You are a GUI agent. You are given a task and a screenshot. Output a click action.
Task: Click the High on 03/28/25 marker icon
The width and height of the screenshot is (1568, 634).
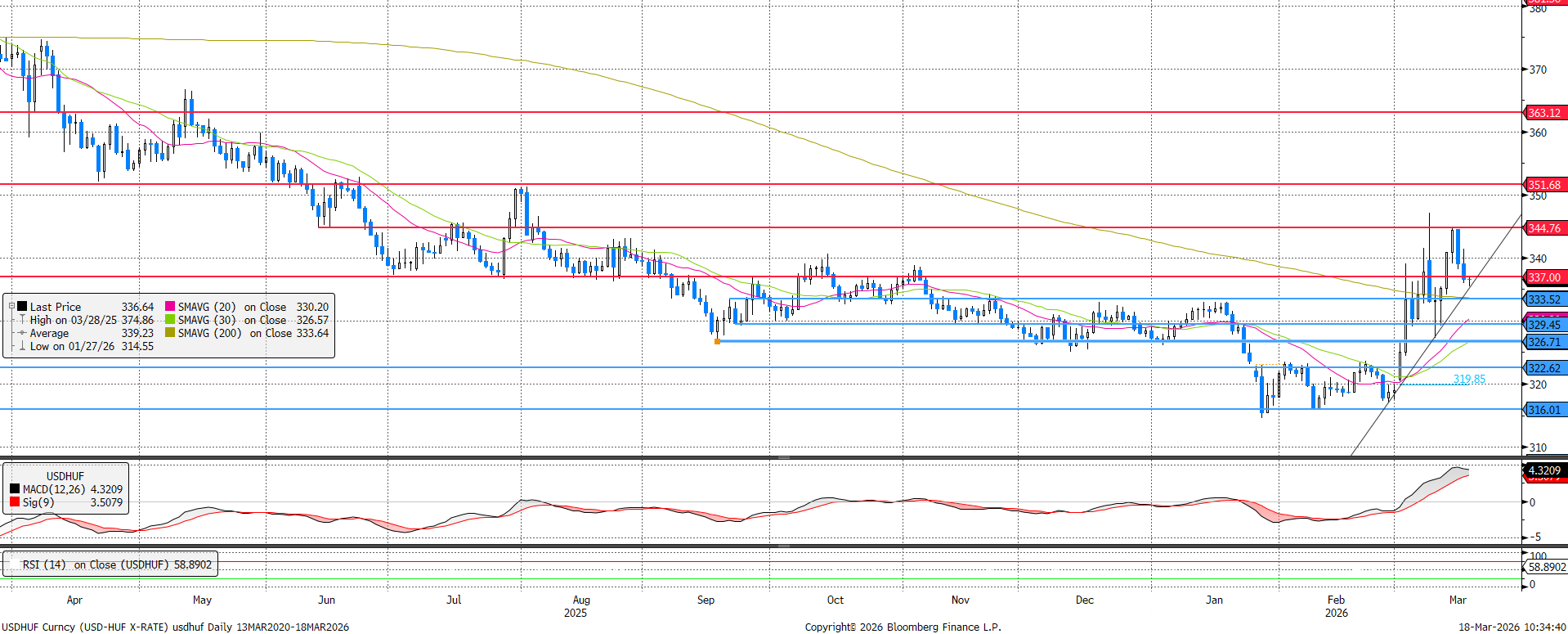[22, 320]
